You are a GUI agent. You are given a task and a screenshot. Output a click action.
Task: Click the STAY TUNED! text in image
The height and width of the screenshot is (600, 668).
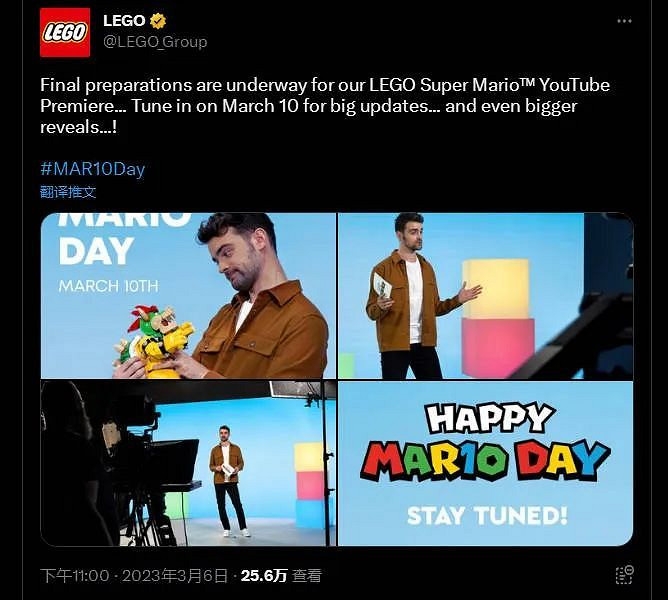point(487,516)
